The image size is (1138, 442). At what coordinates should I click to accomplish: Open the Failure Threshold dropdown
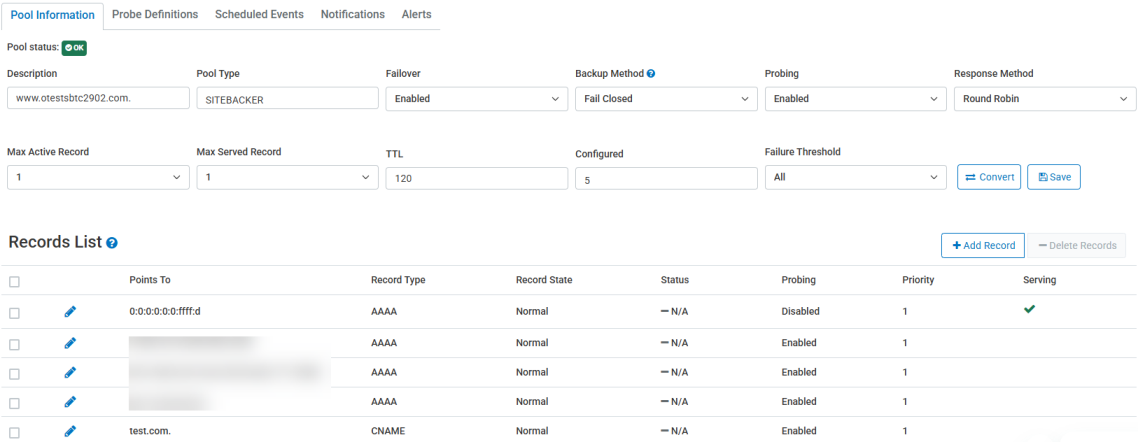pos(855,177)
